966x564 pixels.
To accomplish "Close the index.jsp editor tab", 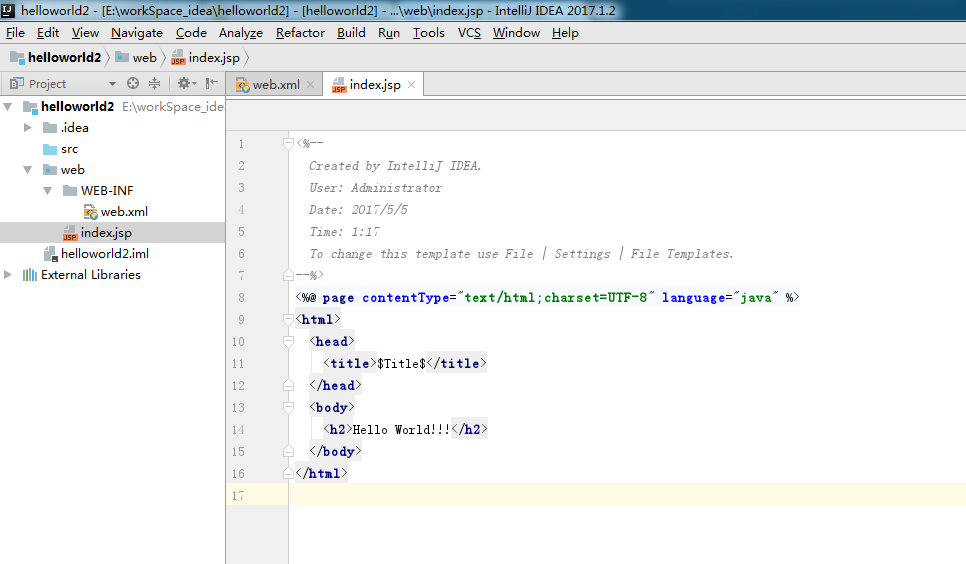I will pos(412,84).
